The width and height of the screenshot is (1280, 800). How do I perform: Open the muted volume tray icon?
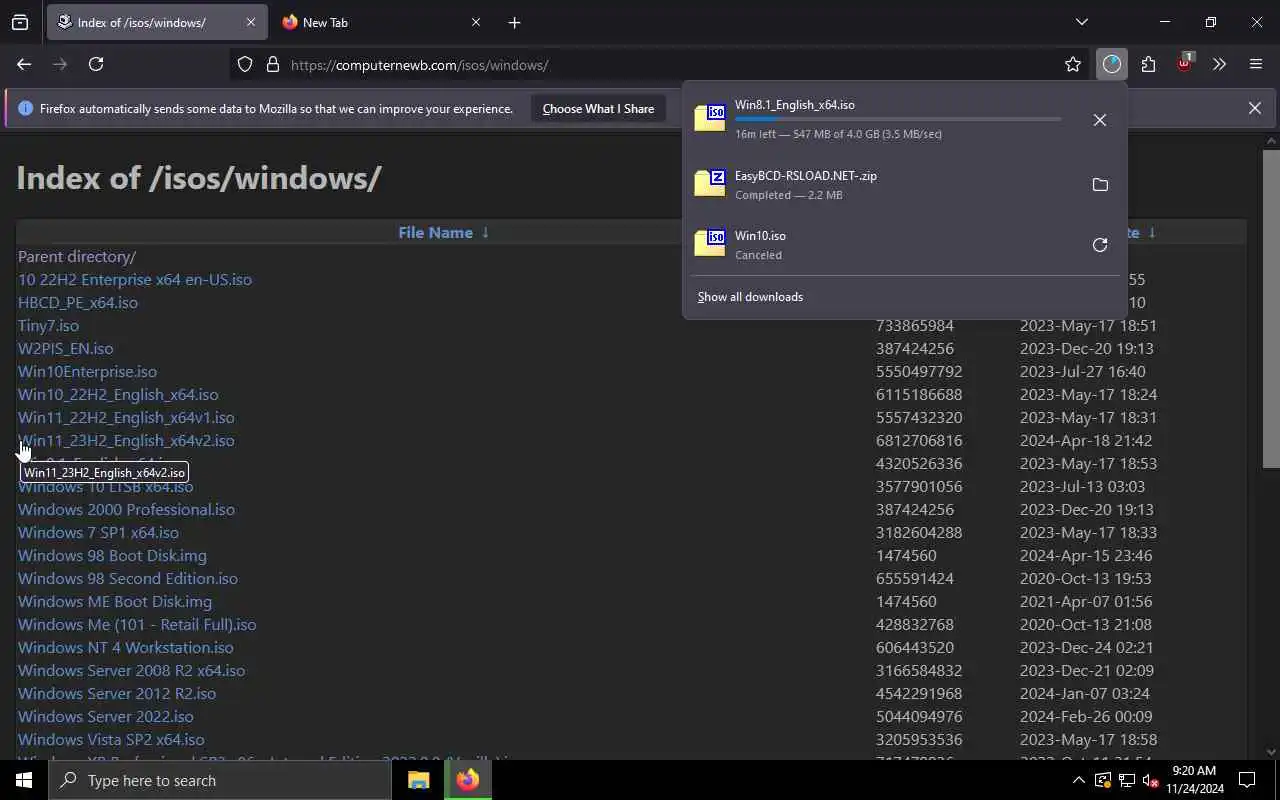(x=1150, y=780)
